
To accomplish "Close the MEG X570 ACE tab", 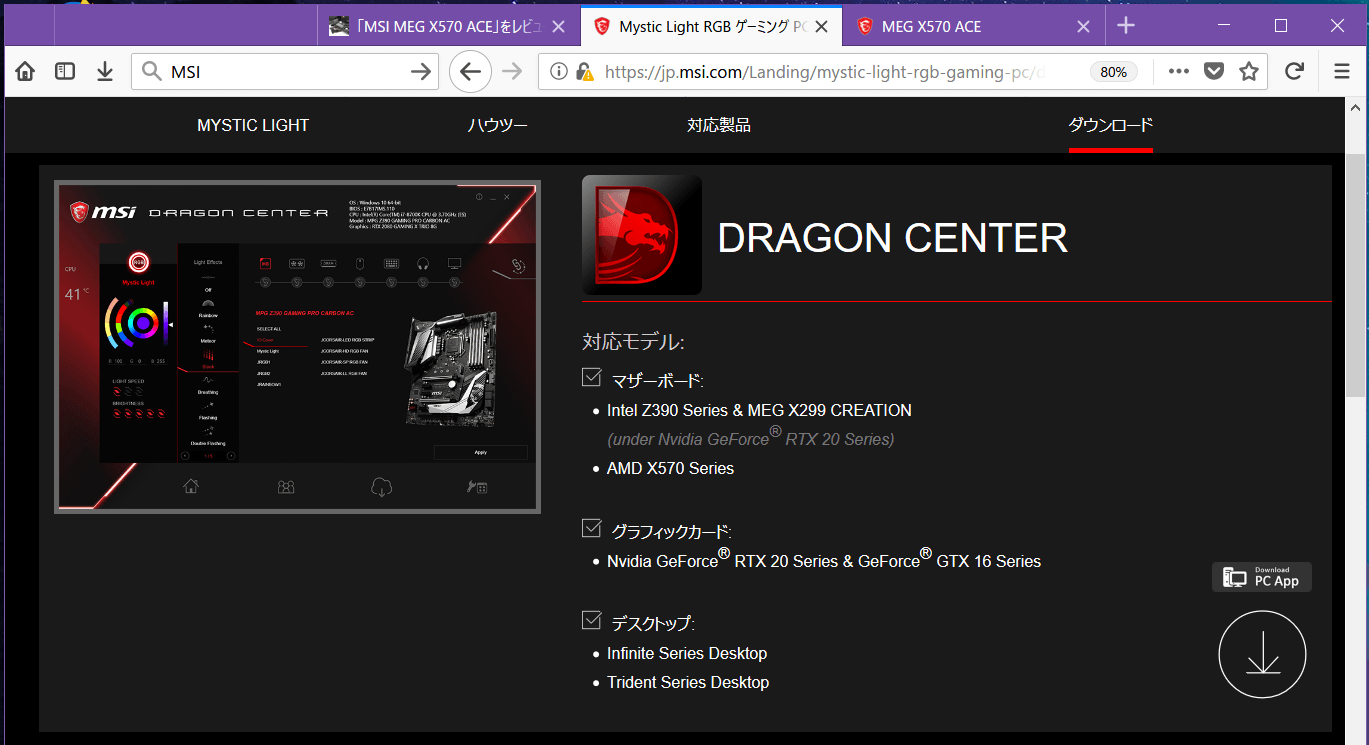I will point(1083,27).
